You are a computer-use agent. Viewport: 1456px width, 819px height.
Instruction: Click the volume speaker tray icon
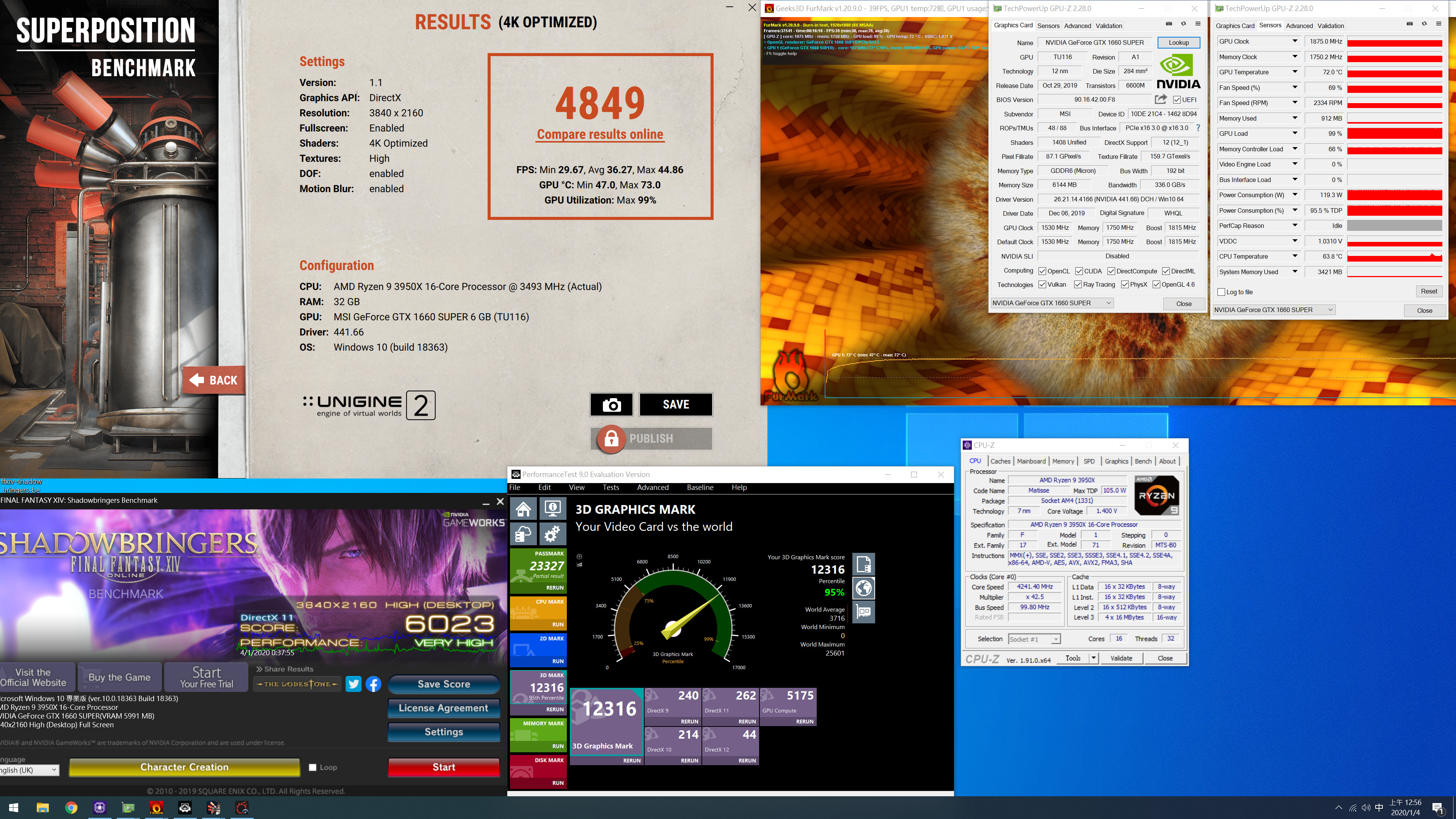point(1366,808)
